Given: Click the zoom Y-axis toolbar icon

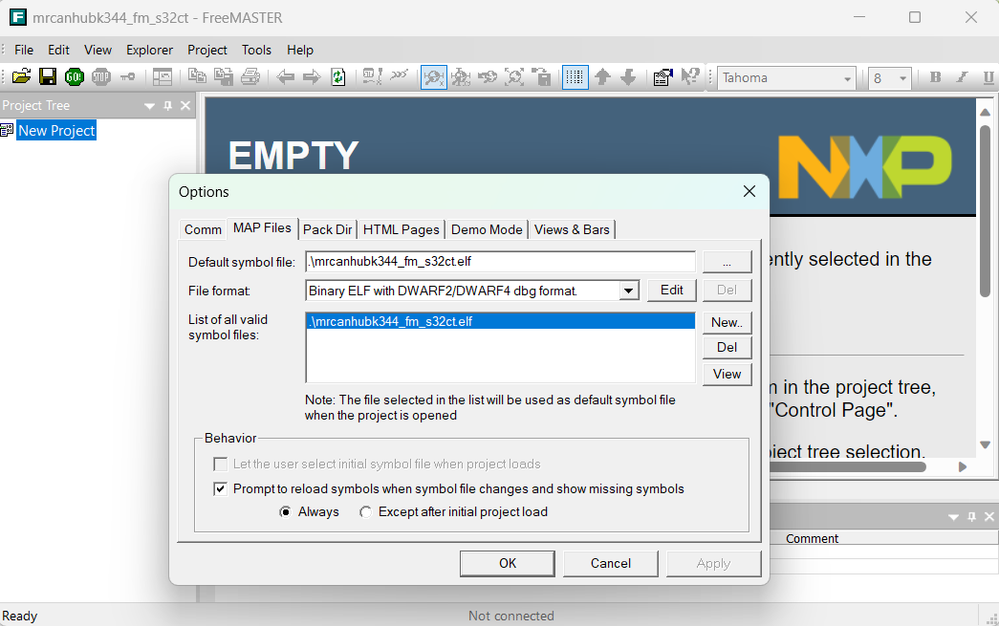Looking at the screenshot, I should click(461, 78).
